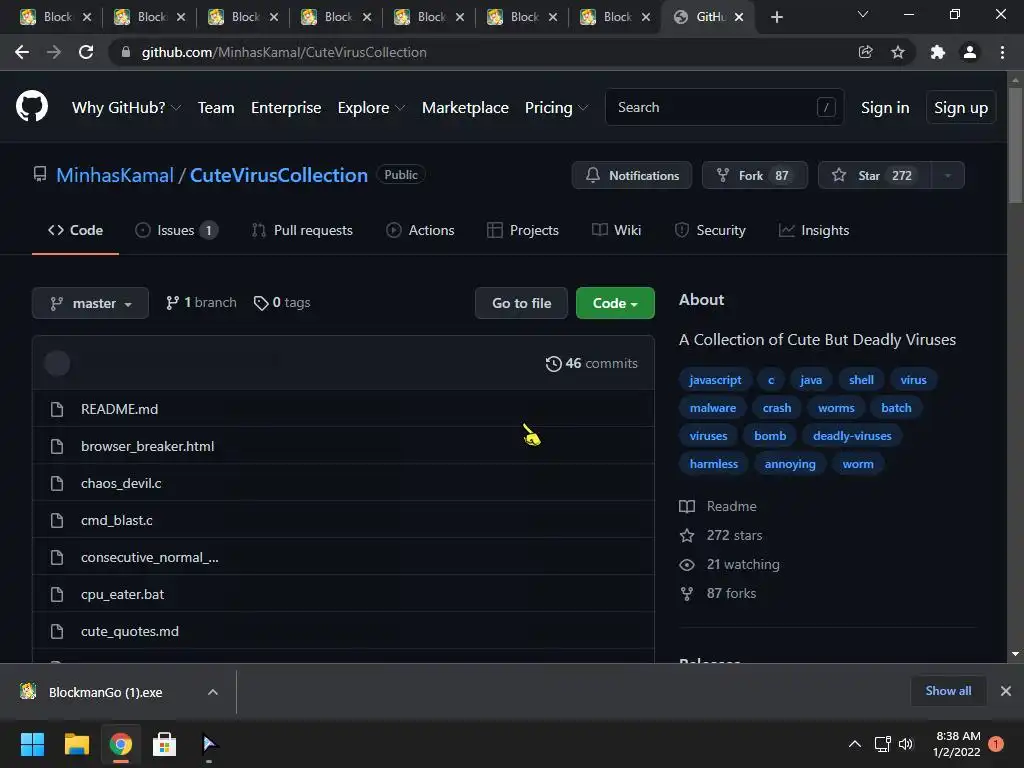Open Chrome profile avatar icon
Viewport: 1024px width, 768px height.
[970, 52]
